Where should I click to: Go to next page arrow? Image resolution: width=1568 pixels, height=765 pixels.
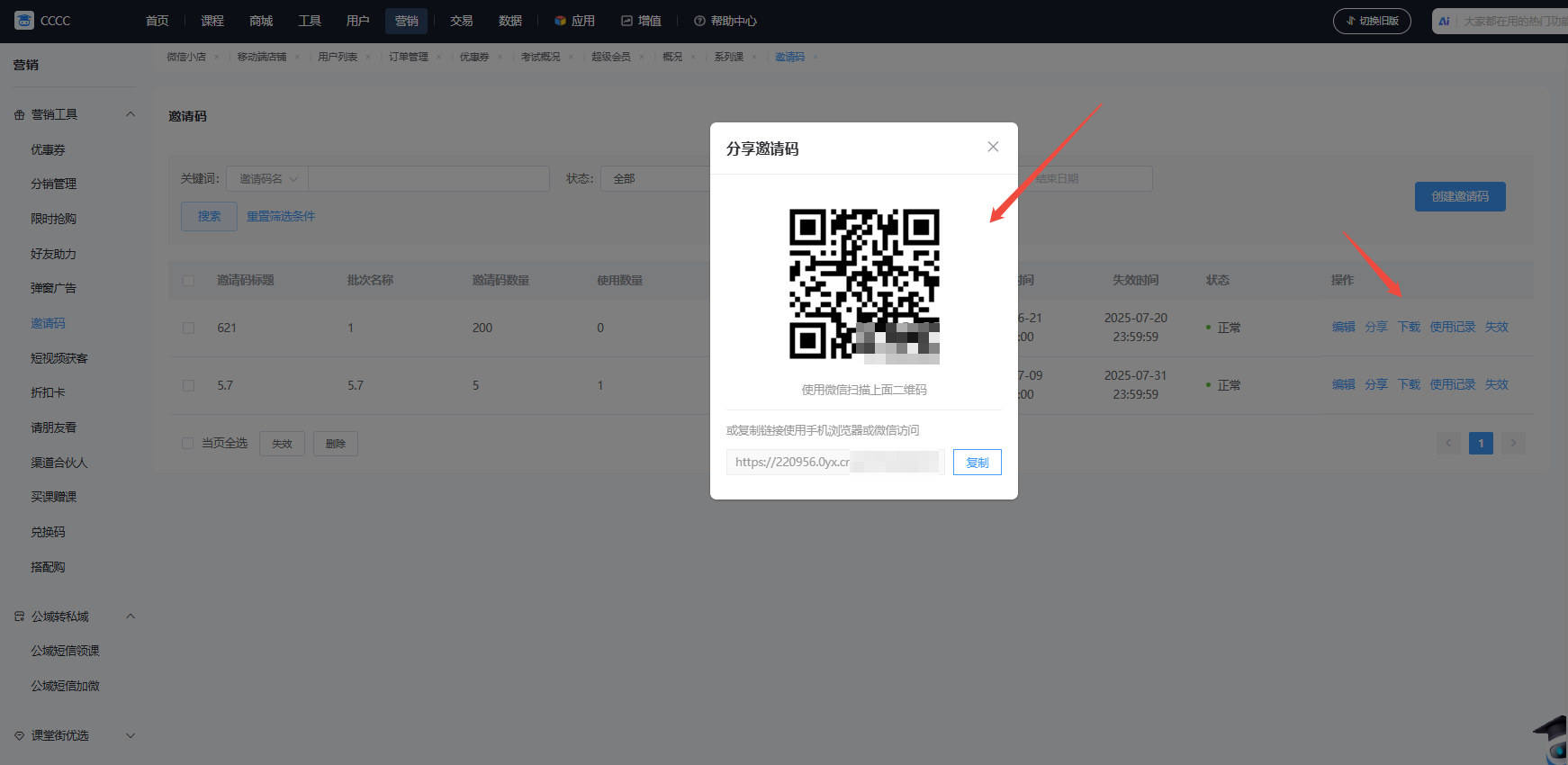coord(1513,443)
